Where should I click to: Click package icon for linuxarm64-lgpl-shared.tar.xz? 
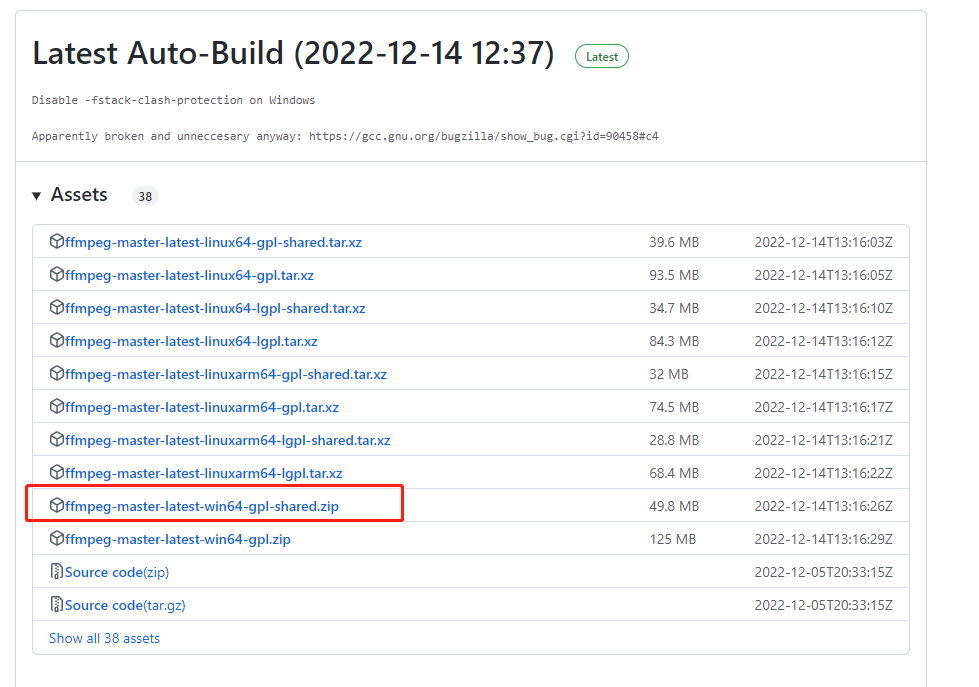(57, 440)
